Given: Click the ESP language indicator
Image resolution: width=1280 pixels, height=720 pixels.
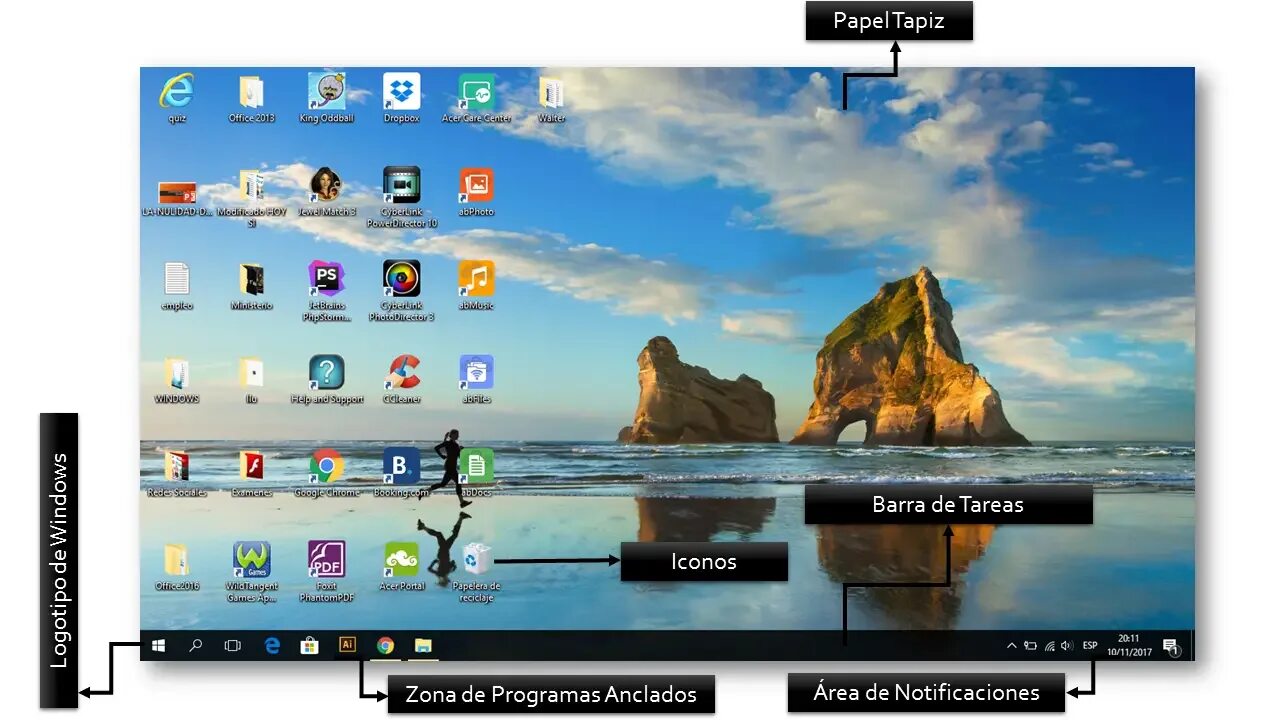Looking at the screenshot, I should click(x=1090, y=646).
